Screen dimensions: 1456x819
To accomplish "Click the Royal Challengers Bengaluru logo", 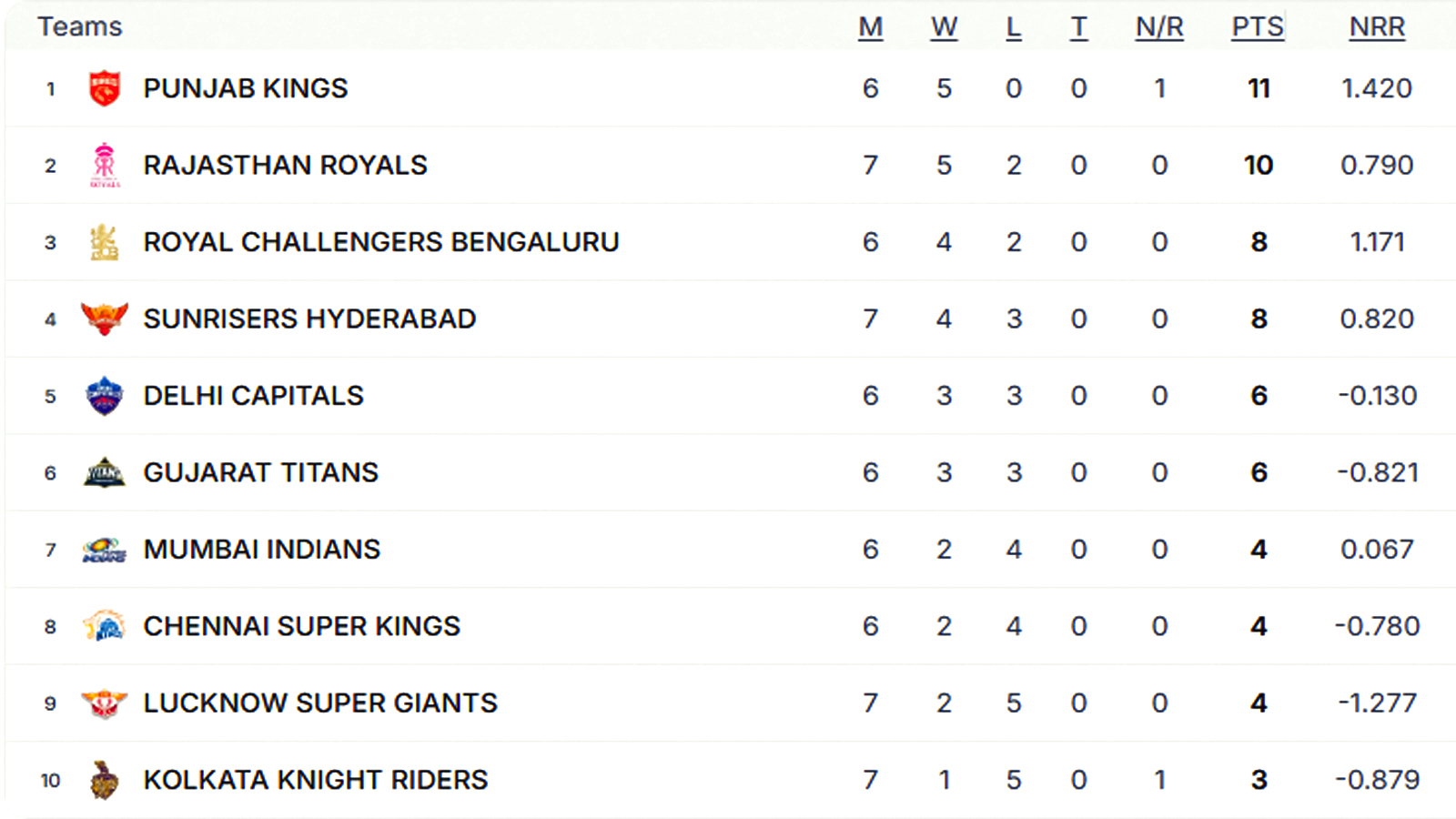I will pyautogui.click(x=105, y=242).
